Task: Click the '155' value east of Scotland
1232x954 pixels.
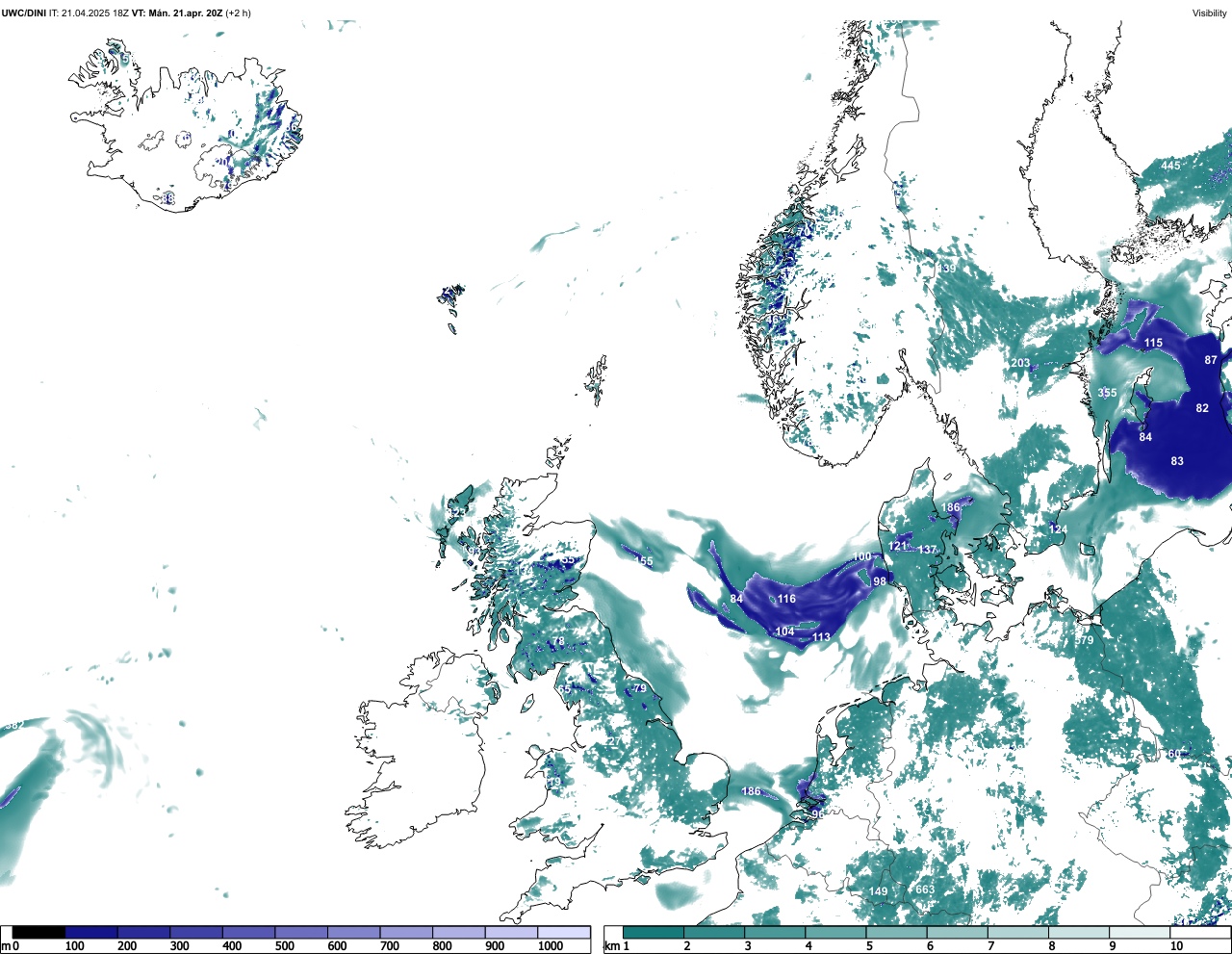Action: tap(643, 561)
